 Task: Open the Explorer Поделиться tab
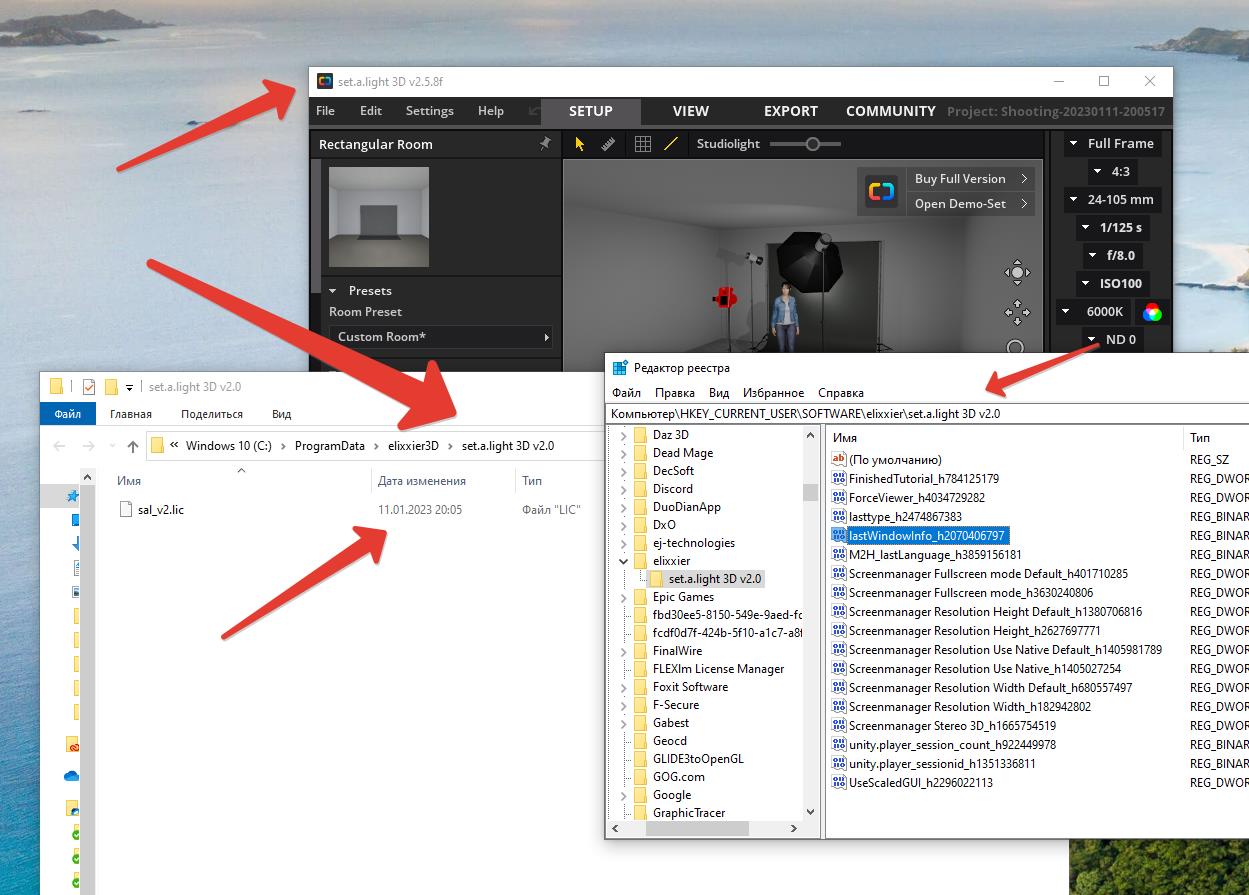point(212,414)
